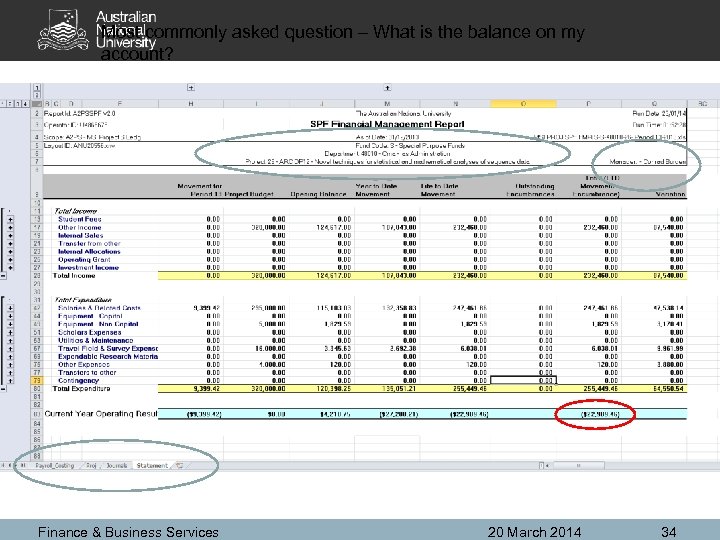
Task: Click the Australian National University logo
Action: [x=97, y=30]
